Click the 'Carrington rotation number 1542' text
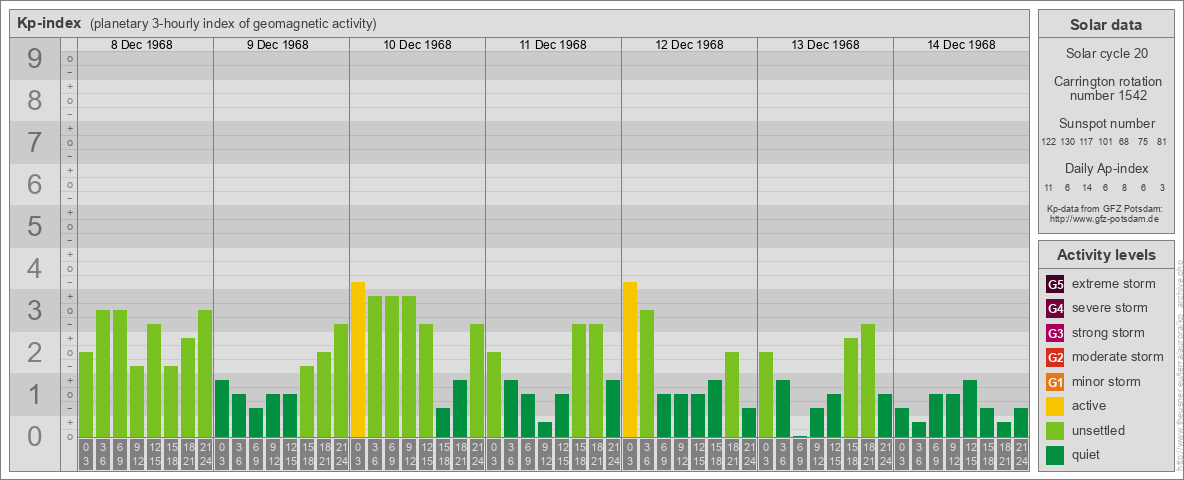The image size is (1184, 480). coord(1108,88)
